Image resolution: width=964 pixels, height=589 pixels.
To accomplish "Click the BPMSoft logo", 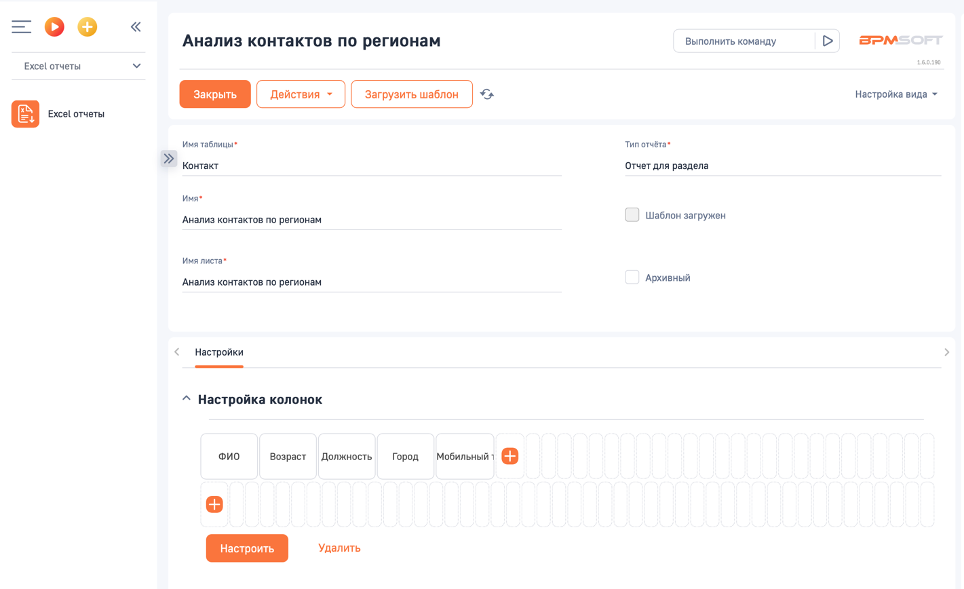I will 900,40.
